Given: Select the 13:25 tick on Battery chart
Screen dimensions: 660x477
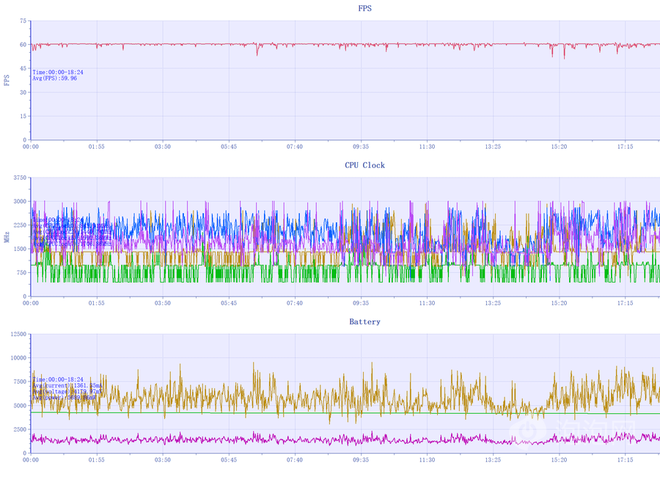Looking at the screenshot, I should (493, 460).
